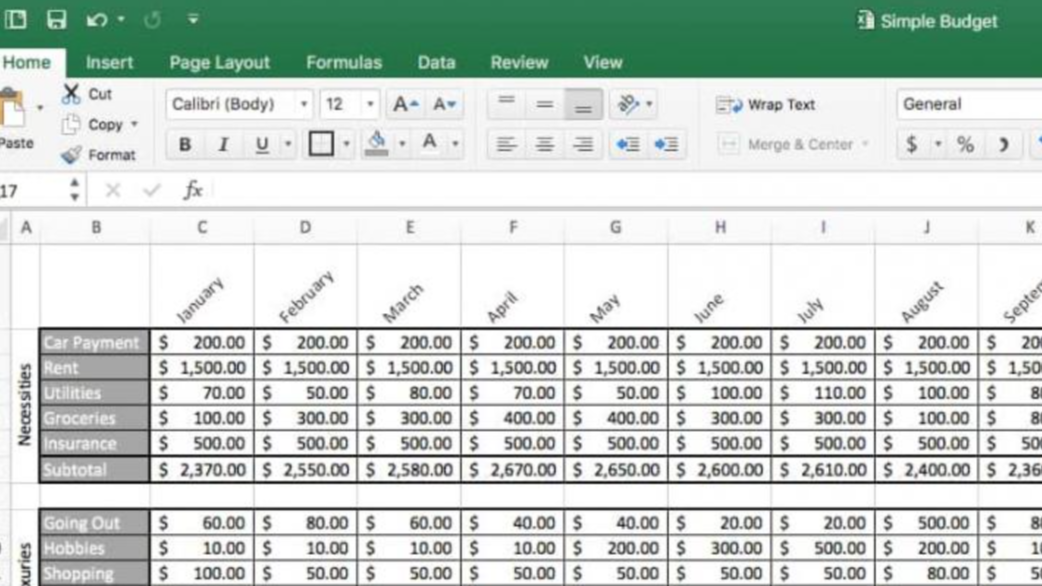The height and width of the screenshot is (586, 1042).
Task: Open the Page Layout tab
Action: [219, 62]
